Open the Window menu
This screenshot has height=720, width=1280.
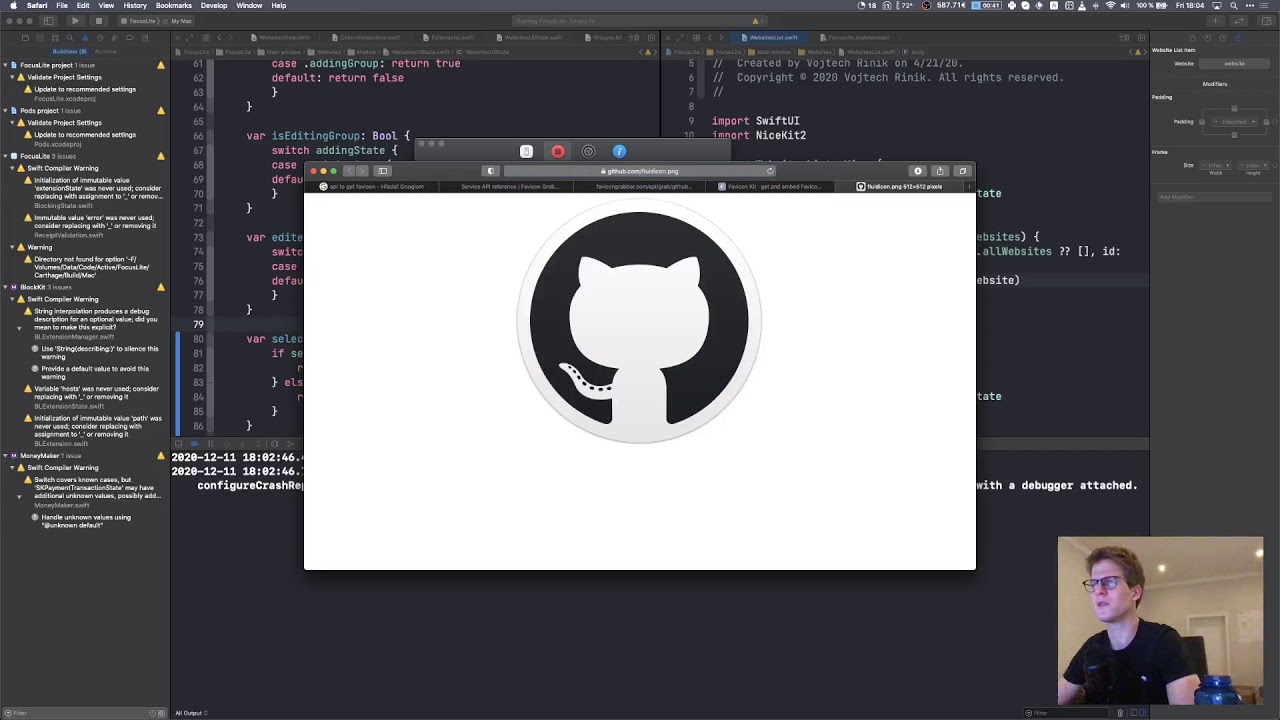click(x=250, y=6)
